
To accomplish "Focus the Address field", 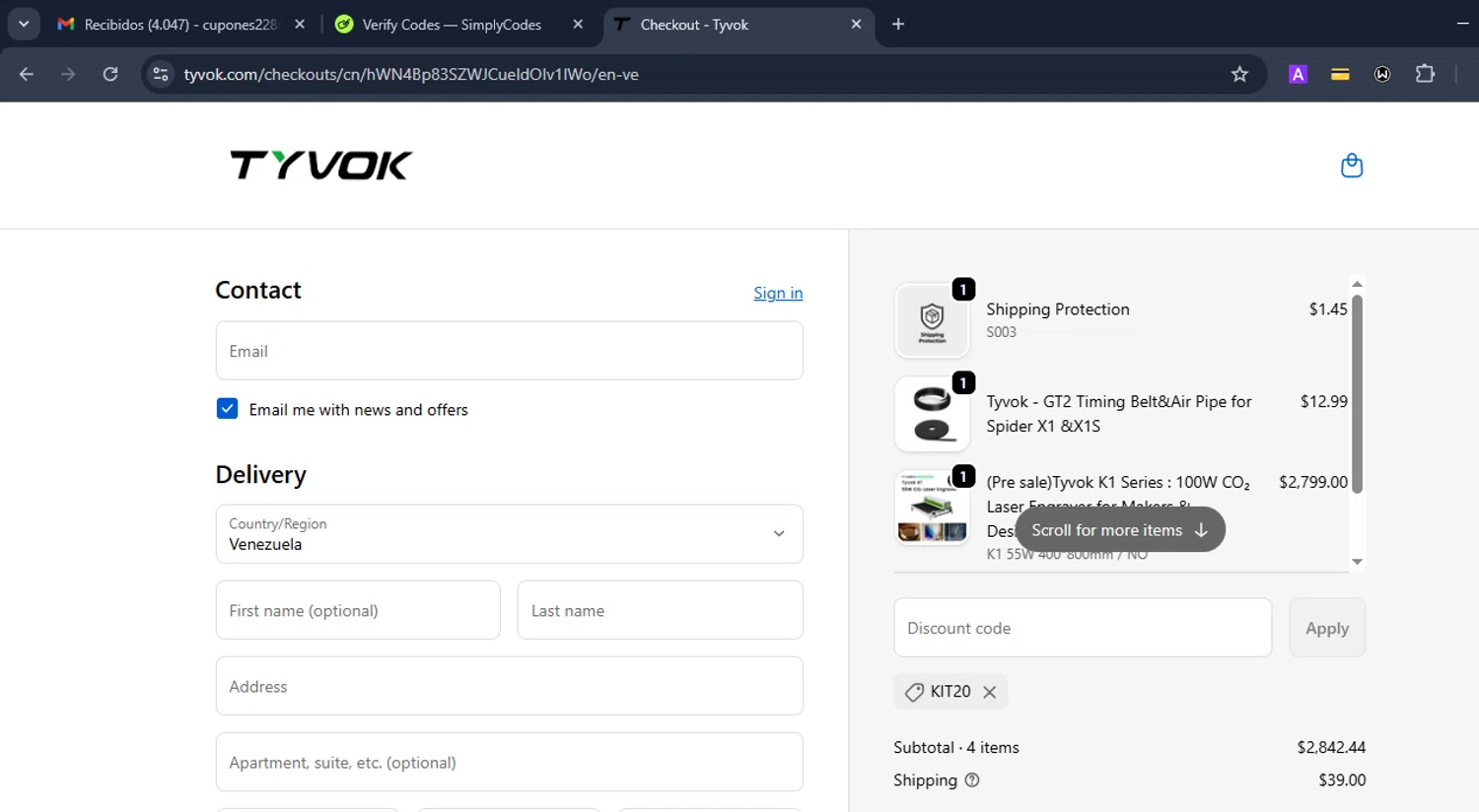I will (509, 686).
